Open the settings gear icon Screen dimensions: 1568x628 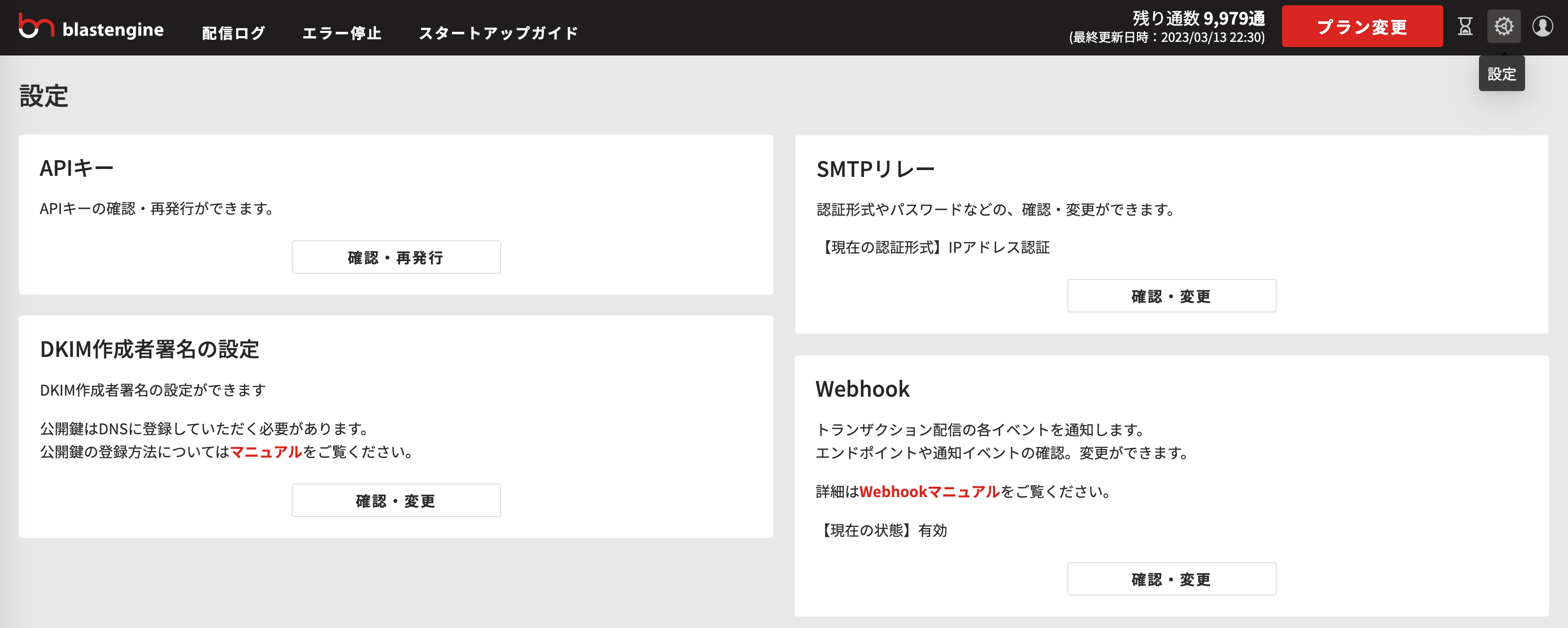(1504, 26)
